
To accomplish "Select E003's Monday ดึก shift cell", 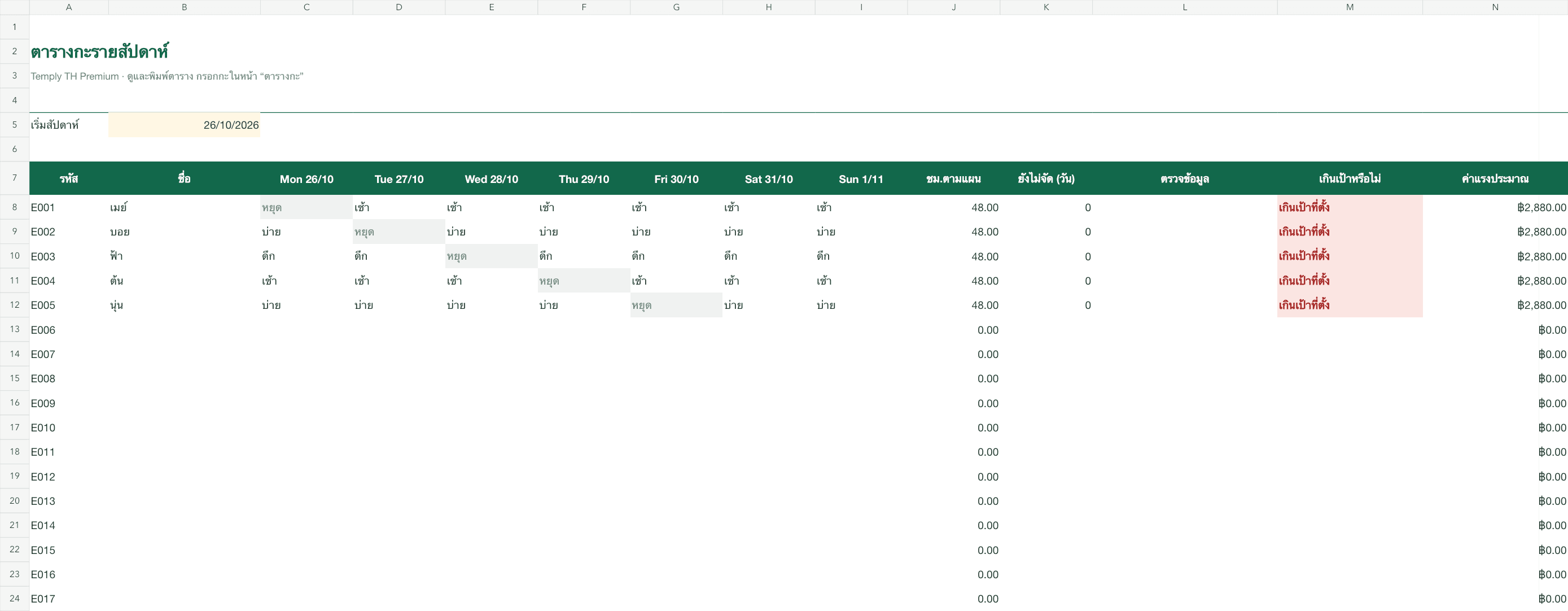I will [306, 256].
